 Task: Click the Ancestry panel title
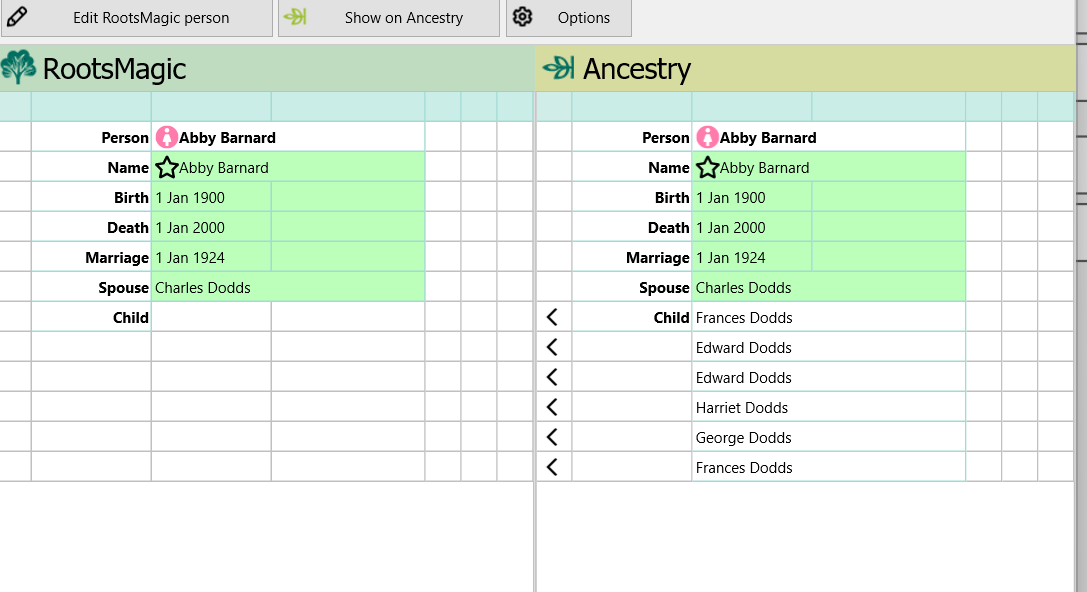636,69
